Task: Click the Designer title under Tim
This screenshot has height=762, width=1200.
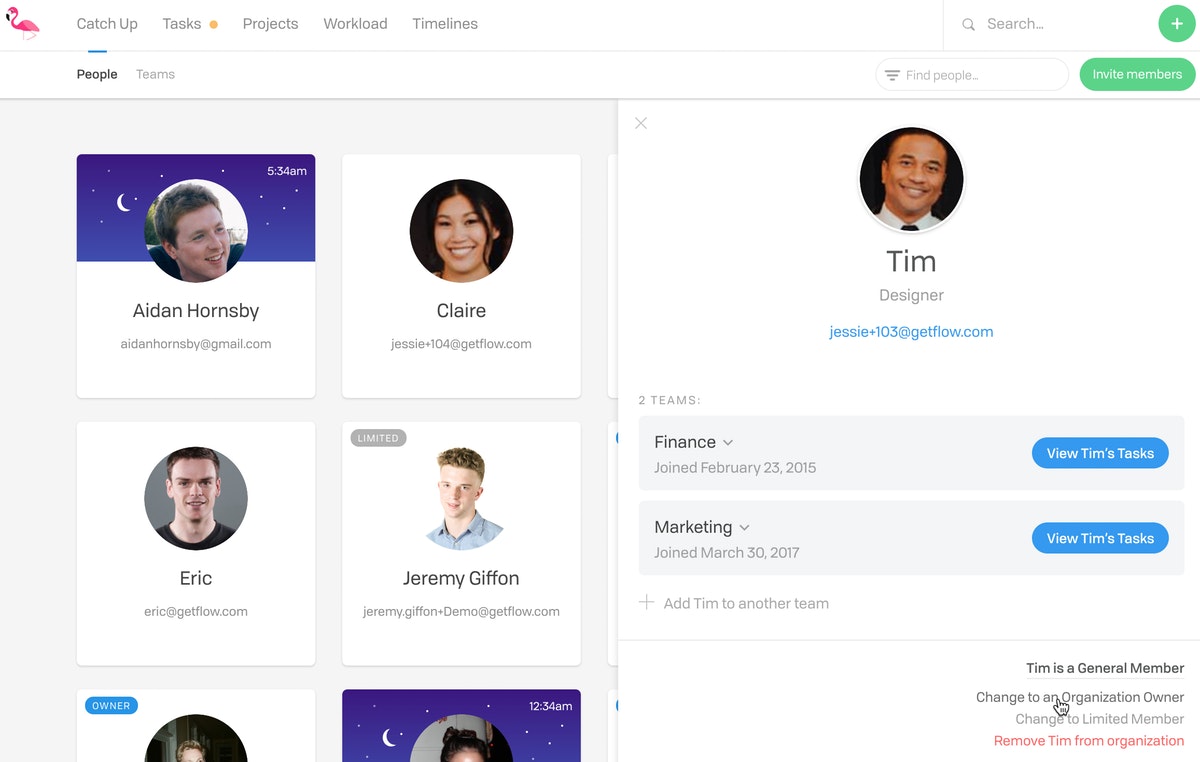Action: [x=911, y=295]
